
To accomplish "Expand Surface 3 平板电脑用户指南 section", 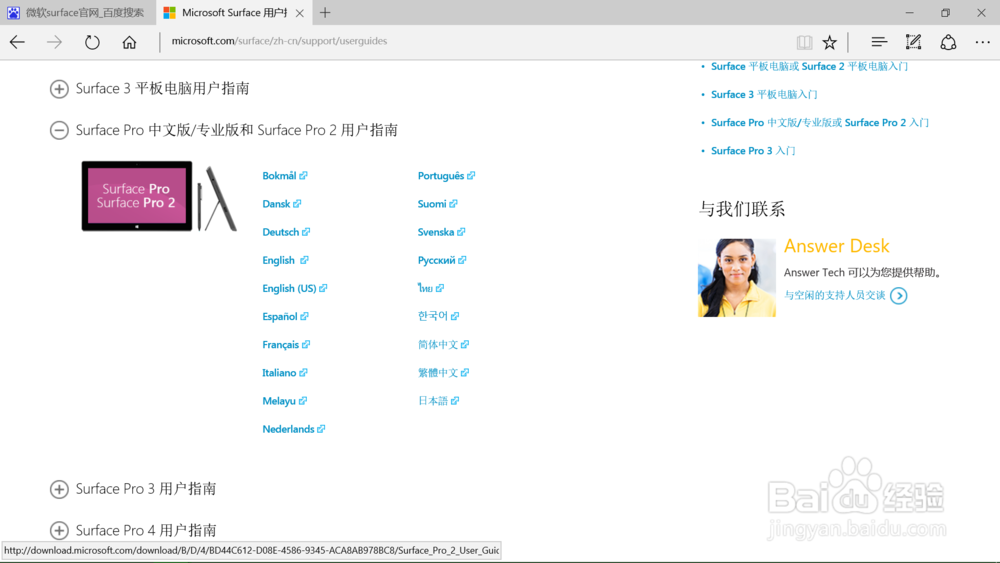I will [x=59, y=89].
